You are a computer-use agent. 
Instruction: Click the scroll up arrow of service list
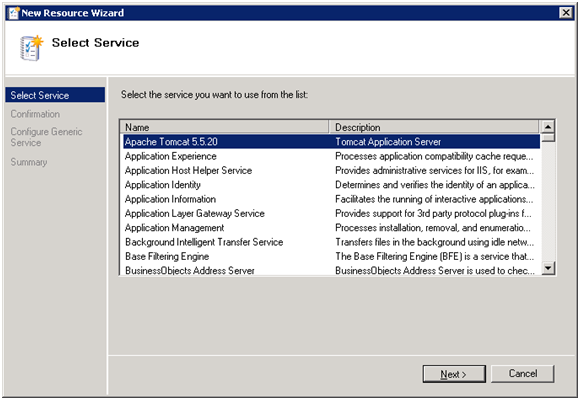548,127
